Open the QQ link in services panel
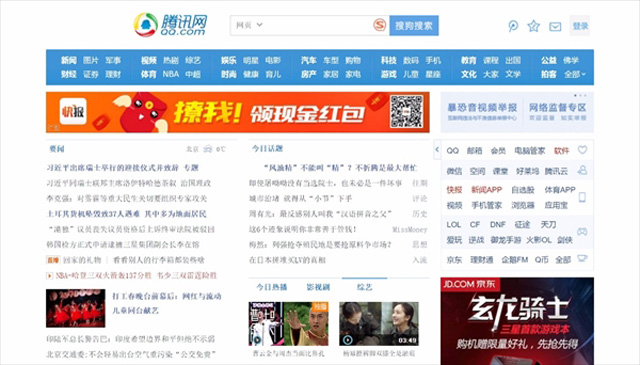This screenshot has height=365, width=640. 453,151
